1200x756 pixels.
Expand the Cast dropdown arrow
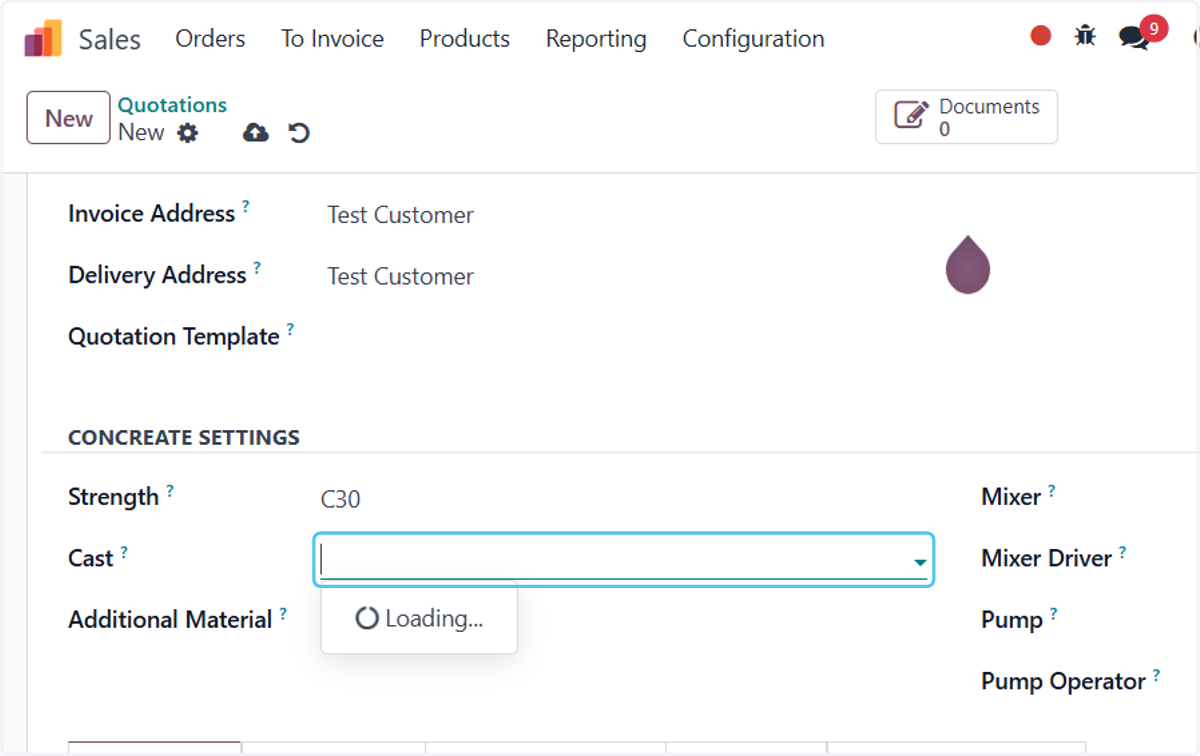point(919,563)
